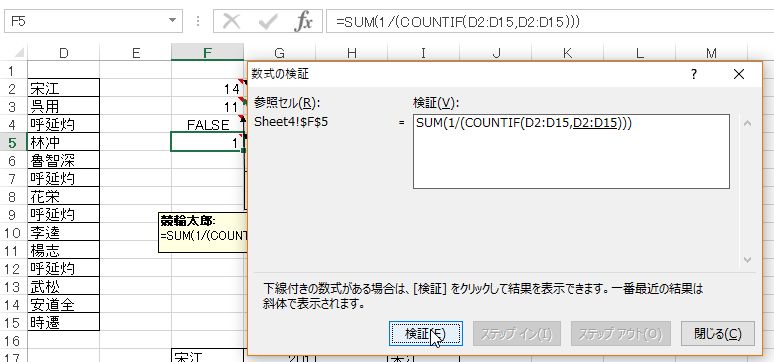
Task: Select cell containing 安道全
Action: coord(64,305)
